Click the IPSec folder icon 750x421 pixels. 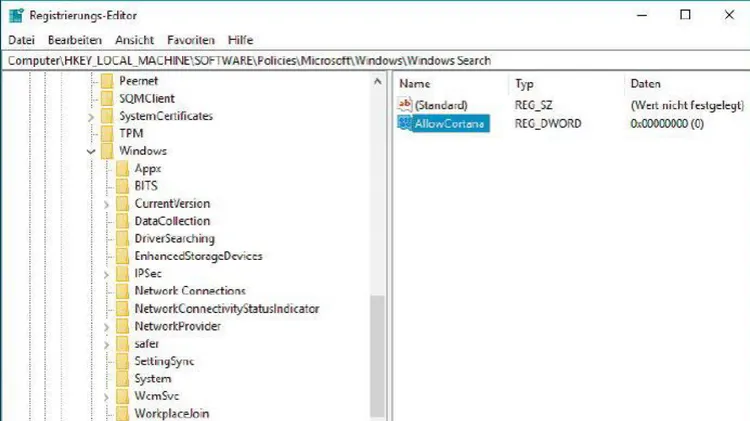click(122, 274)
